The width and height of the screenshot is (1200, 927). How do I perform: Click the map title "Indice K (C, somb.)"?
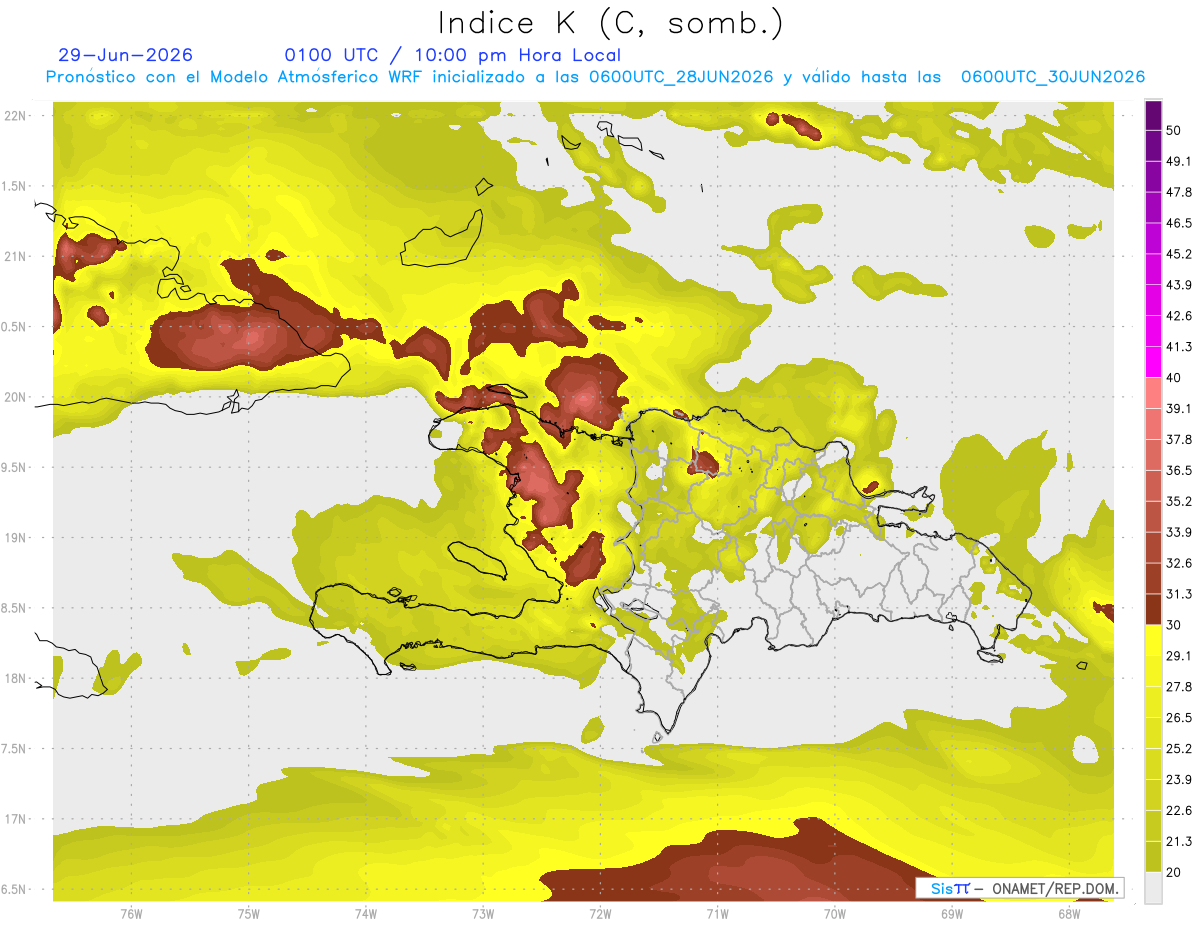611,23
